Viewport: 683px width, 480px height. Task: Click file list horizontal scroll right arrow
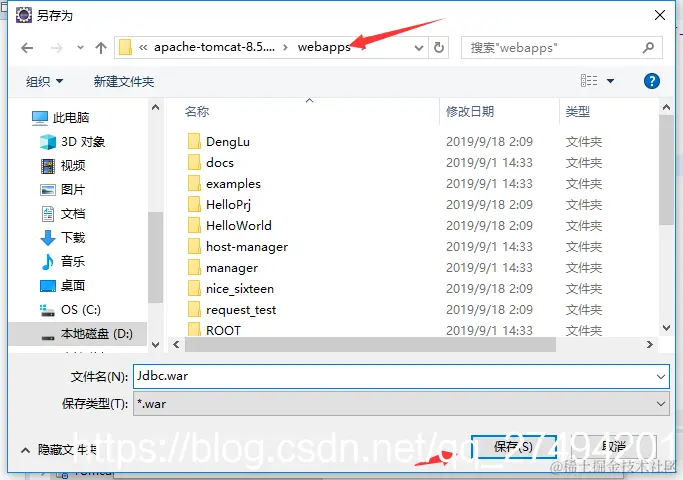point(650,345)
